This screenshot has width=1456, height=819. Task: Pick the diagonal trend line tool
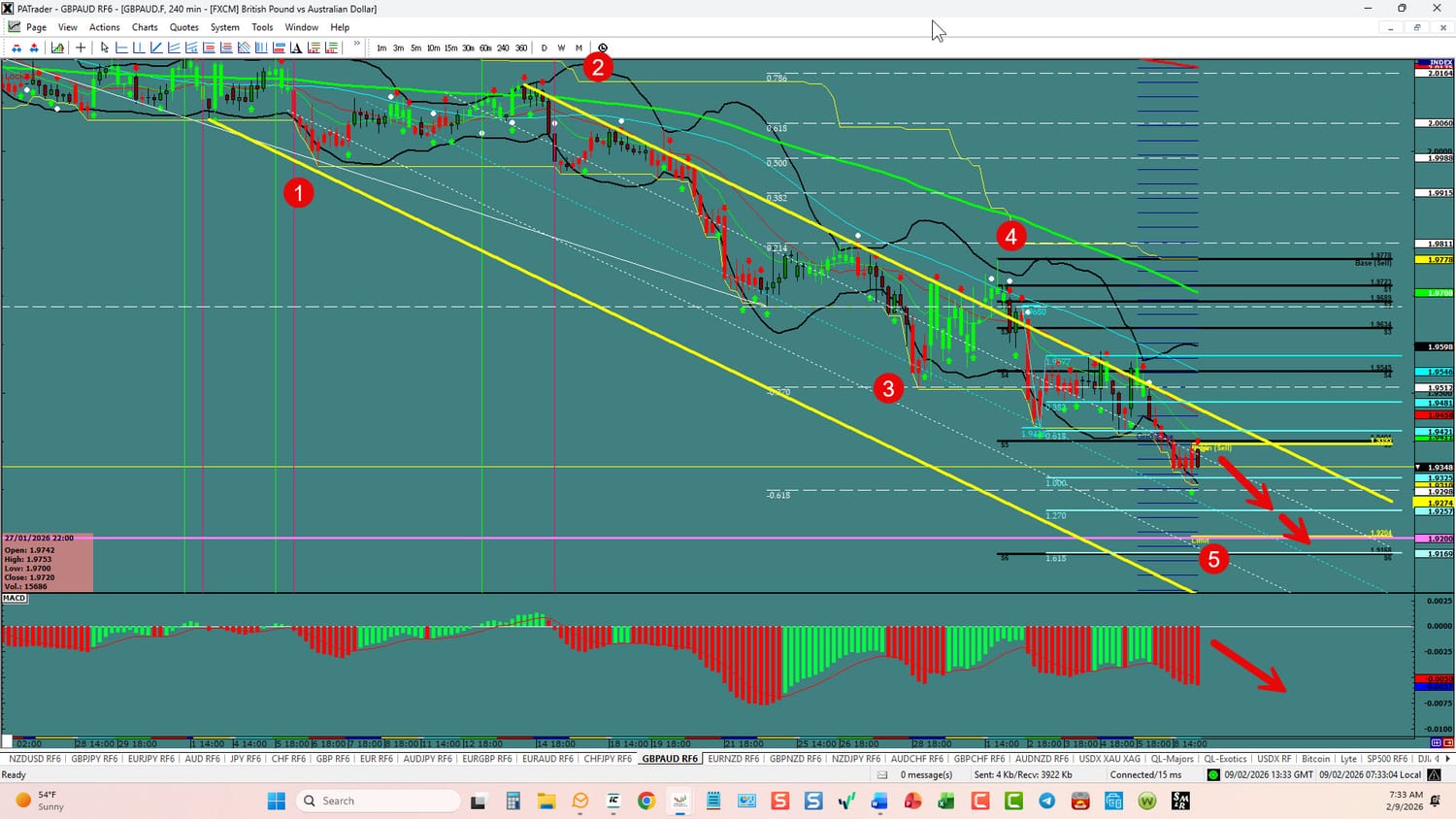point(156,48)
